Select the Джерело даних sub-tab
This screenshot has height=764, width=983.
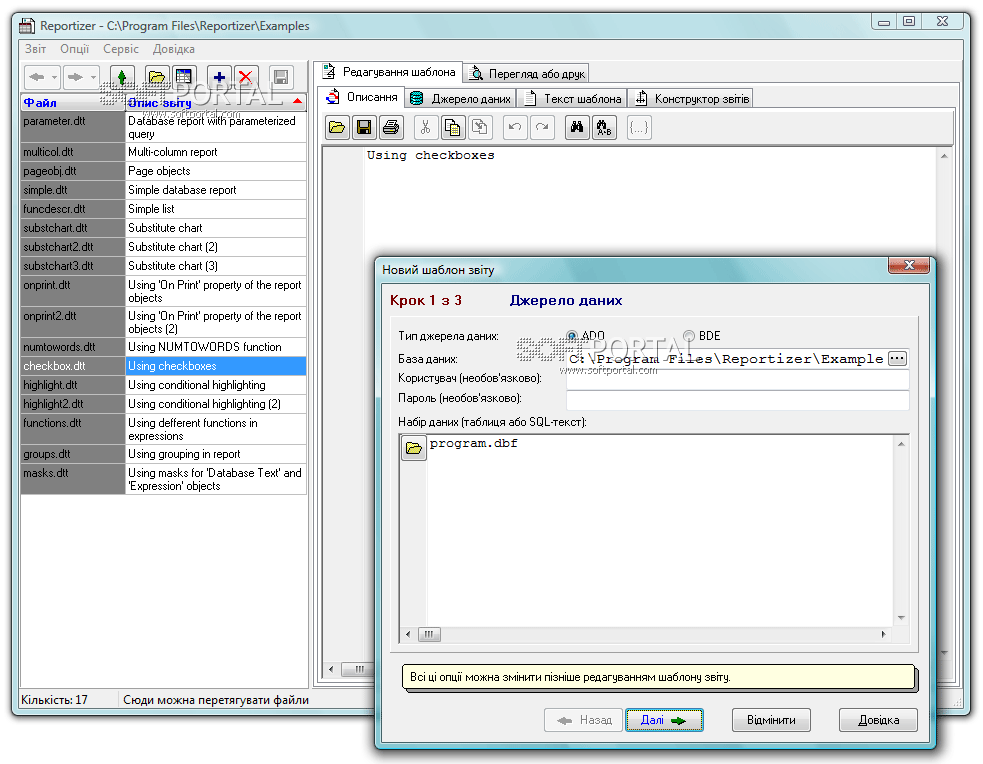[x=460, y=98]
